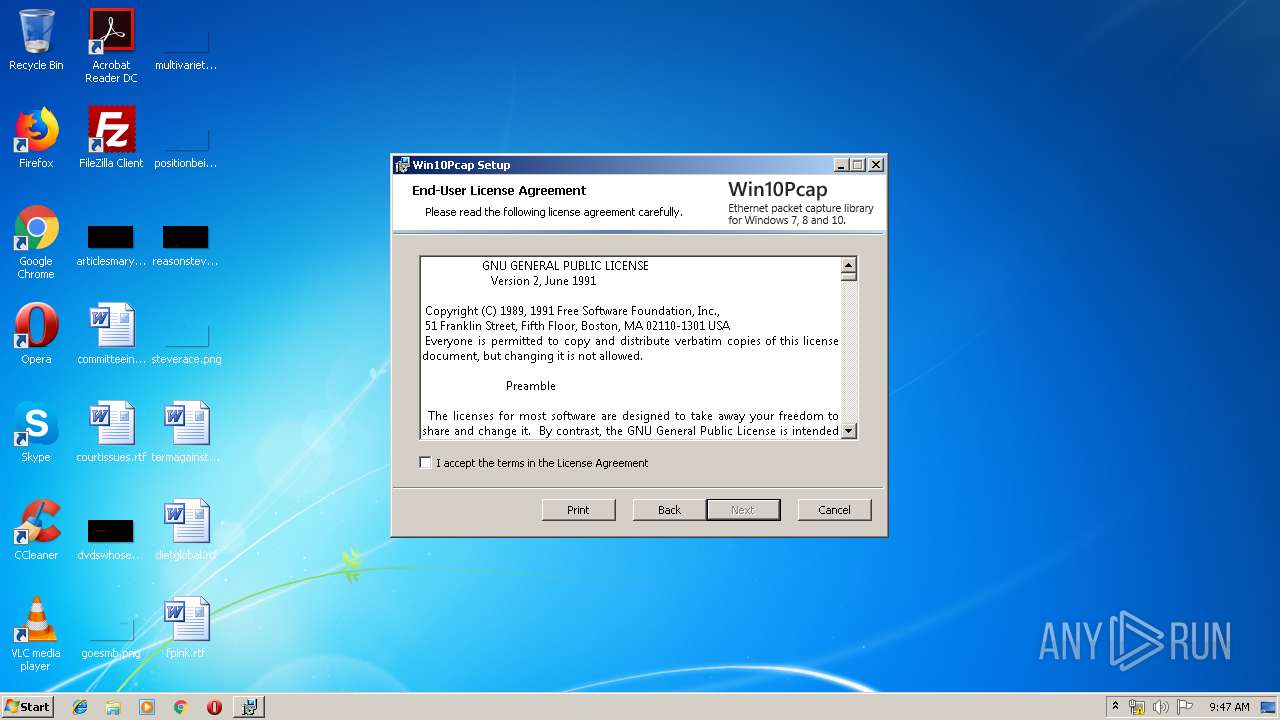Viewport: 1280px width, 720px height.
Task: Click the license scrollbar up arrow
Action: click(849, 265)
